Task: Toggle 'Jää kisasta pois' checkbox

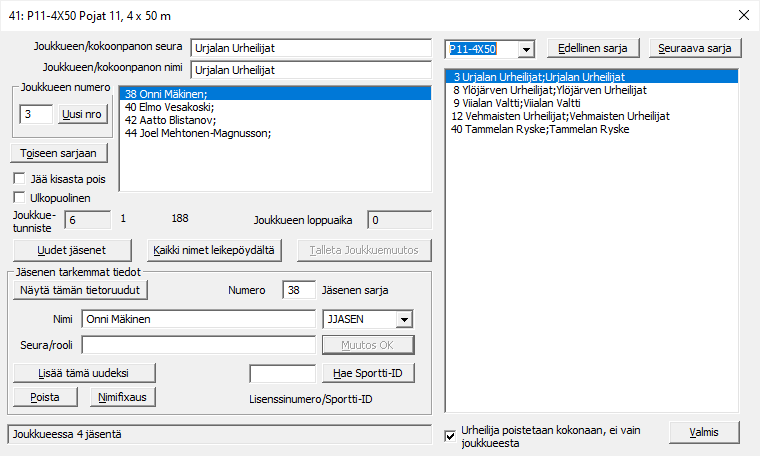Action: (x=21, y=178)
